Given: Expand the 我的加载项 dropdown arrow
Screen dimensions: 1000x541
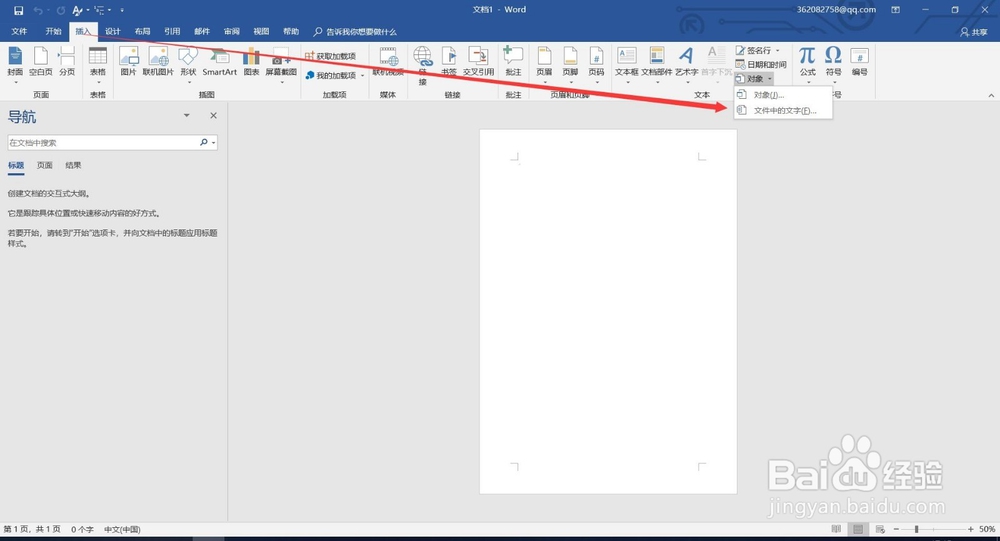Looking at the screenshot, I should click(362, 75).
